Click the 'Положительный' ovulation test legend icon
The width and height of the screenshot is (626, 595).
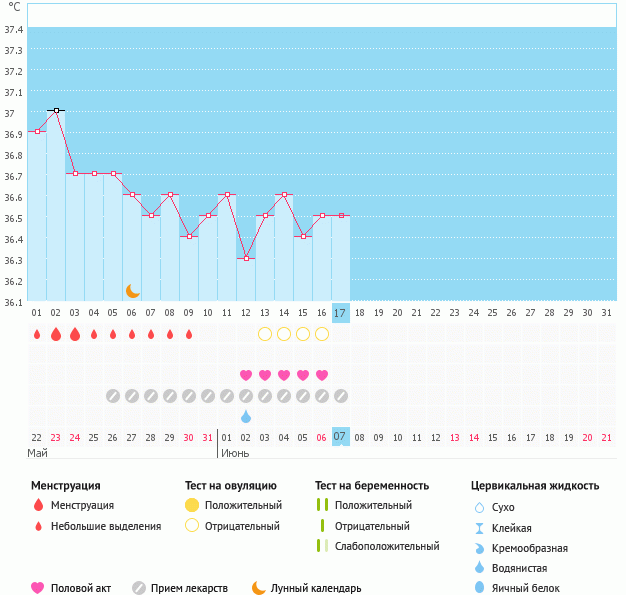[192, 505]
